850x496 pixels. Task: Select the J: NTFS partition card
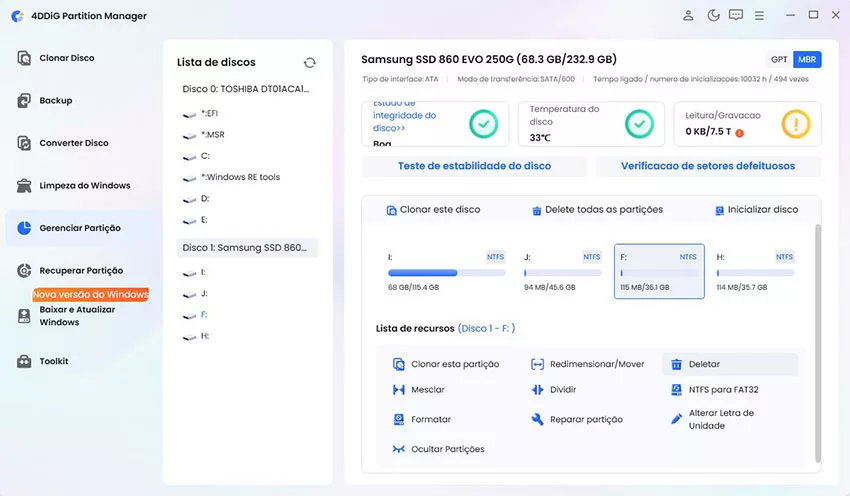tap(563, 272)
